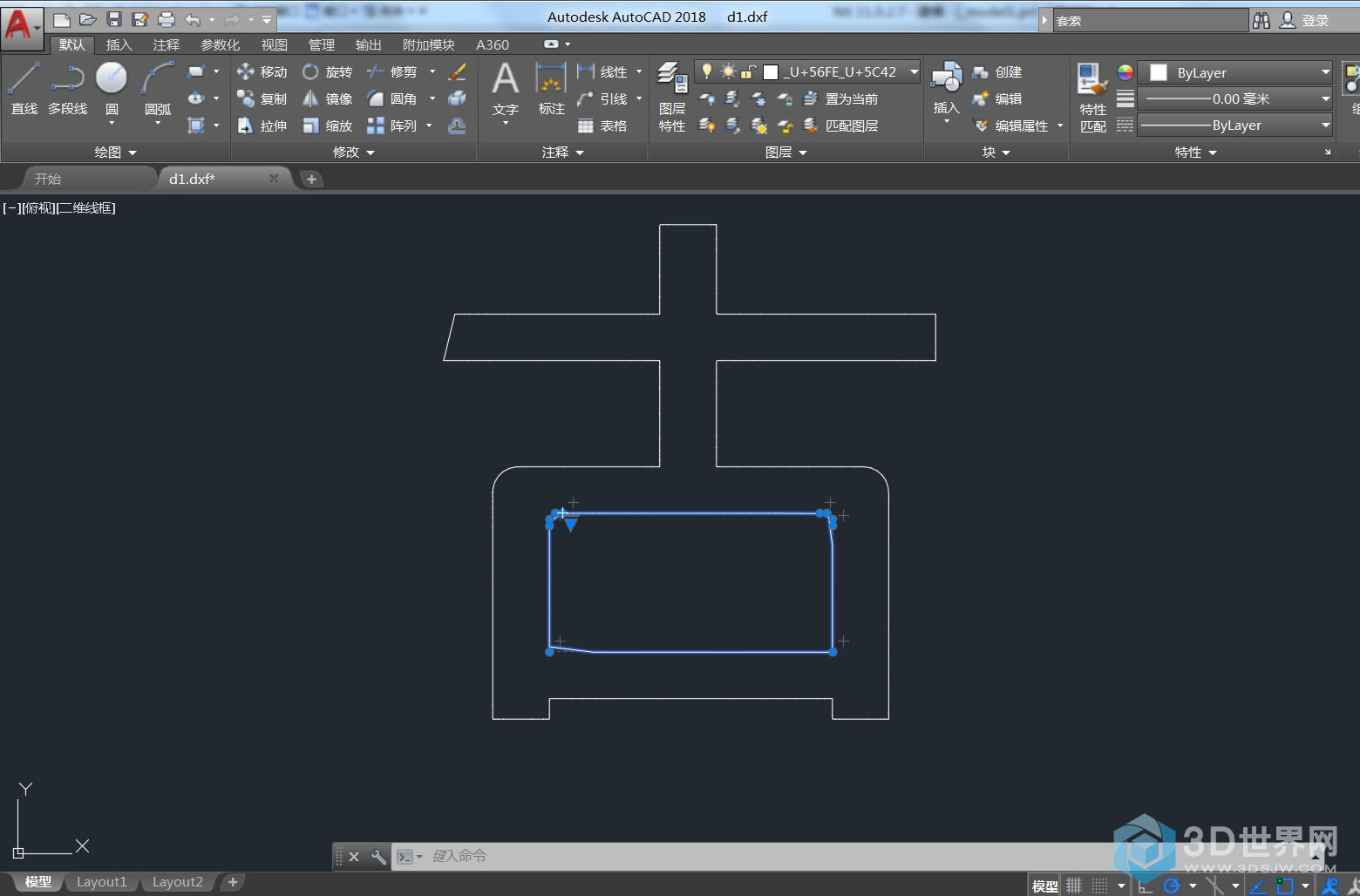This screenshot has height=896, width=1360.
Task: Click the object color wheel icon
Action: (1125, 72)
